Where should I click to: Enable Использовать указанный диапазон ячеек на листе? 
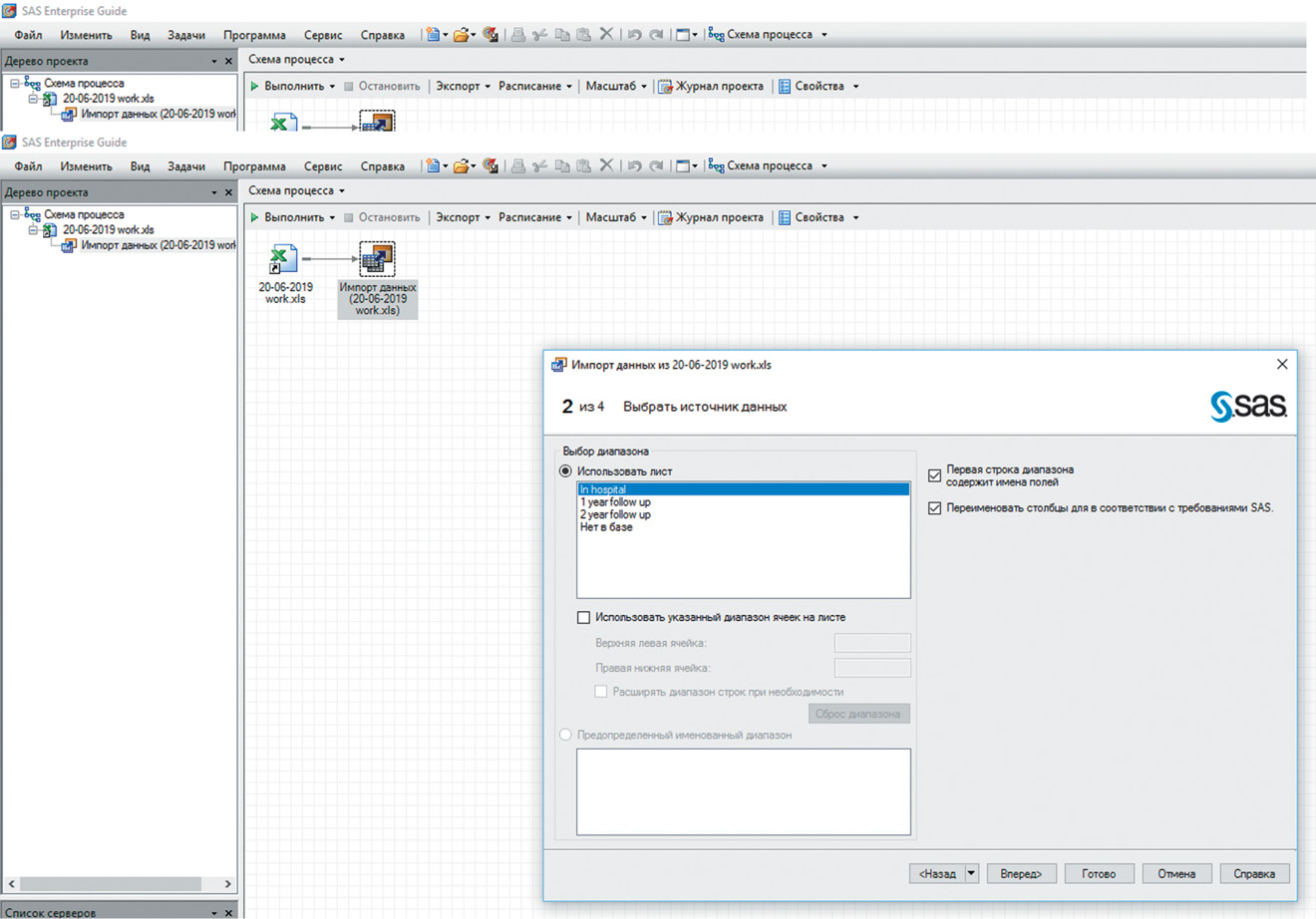pyautogui.click(x=584, y=618)
